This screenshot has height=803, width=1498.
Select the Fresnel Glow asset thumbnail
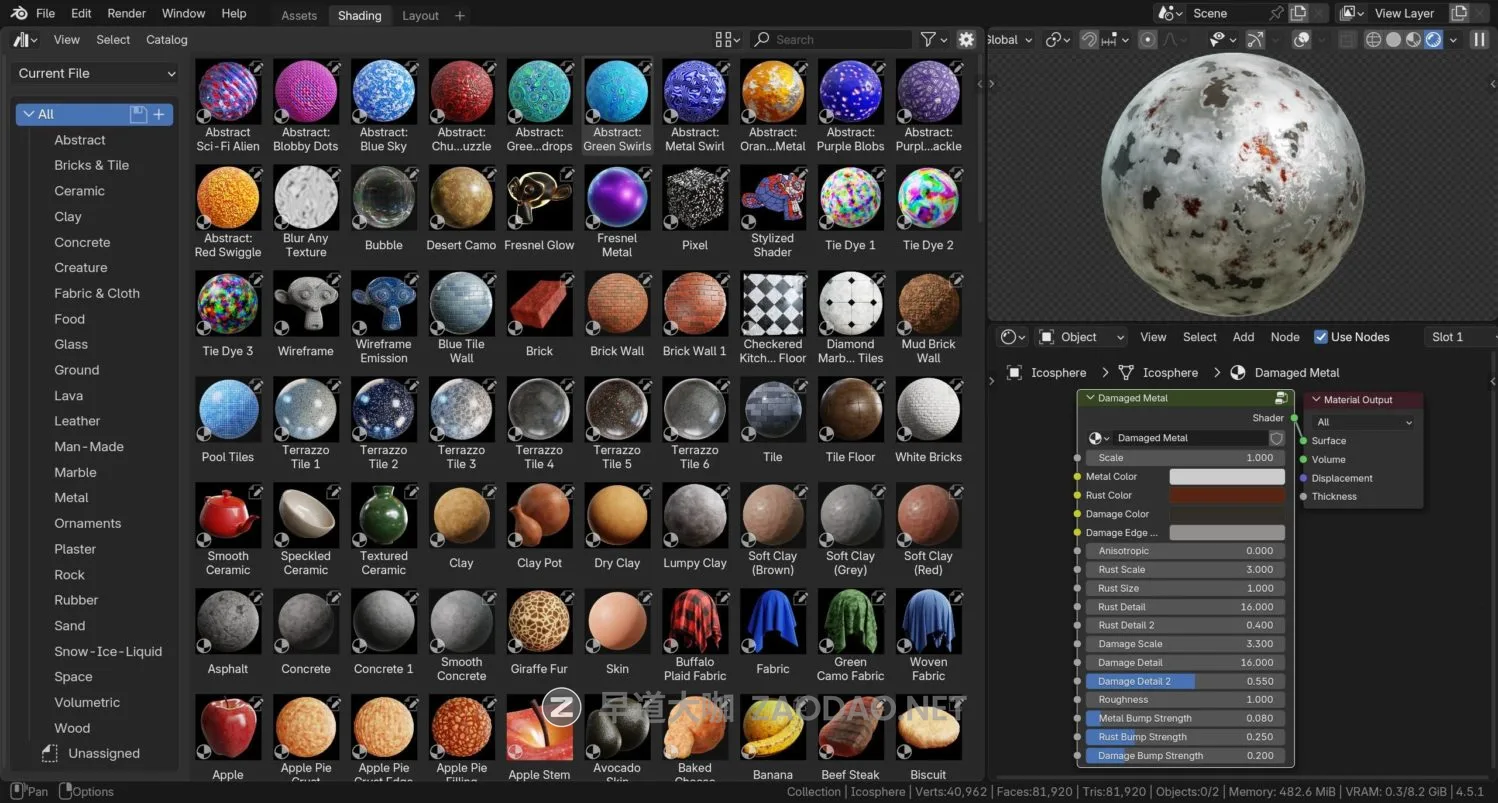click(539, 196)
